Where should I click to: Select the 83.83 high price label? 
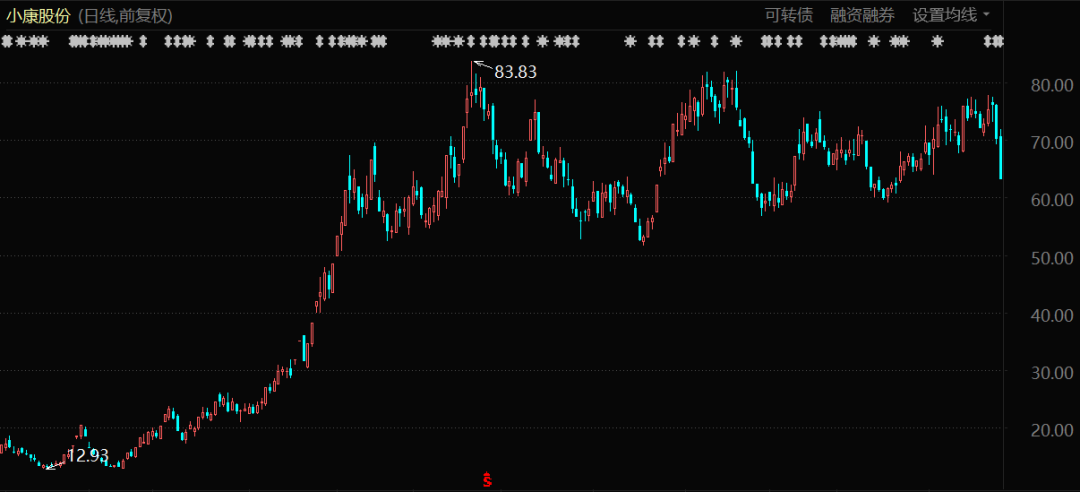[515, 72]
